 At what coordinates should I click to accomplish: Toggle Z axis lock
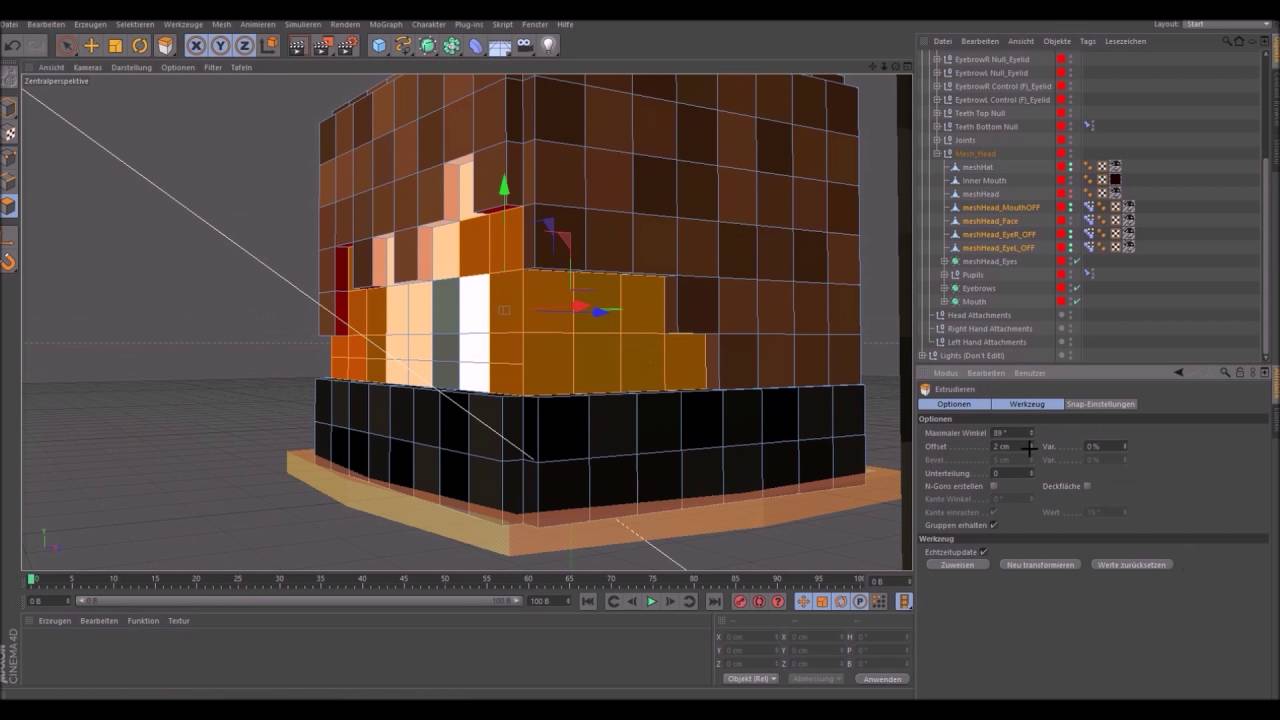(x=244, y=45)
